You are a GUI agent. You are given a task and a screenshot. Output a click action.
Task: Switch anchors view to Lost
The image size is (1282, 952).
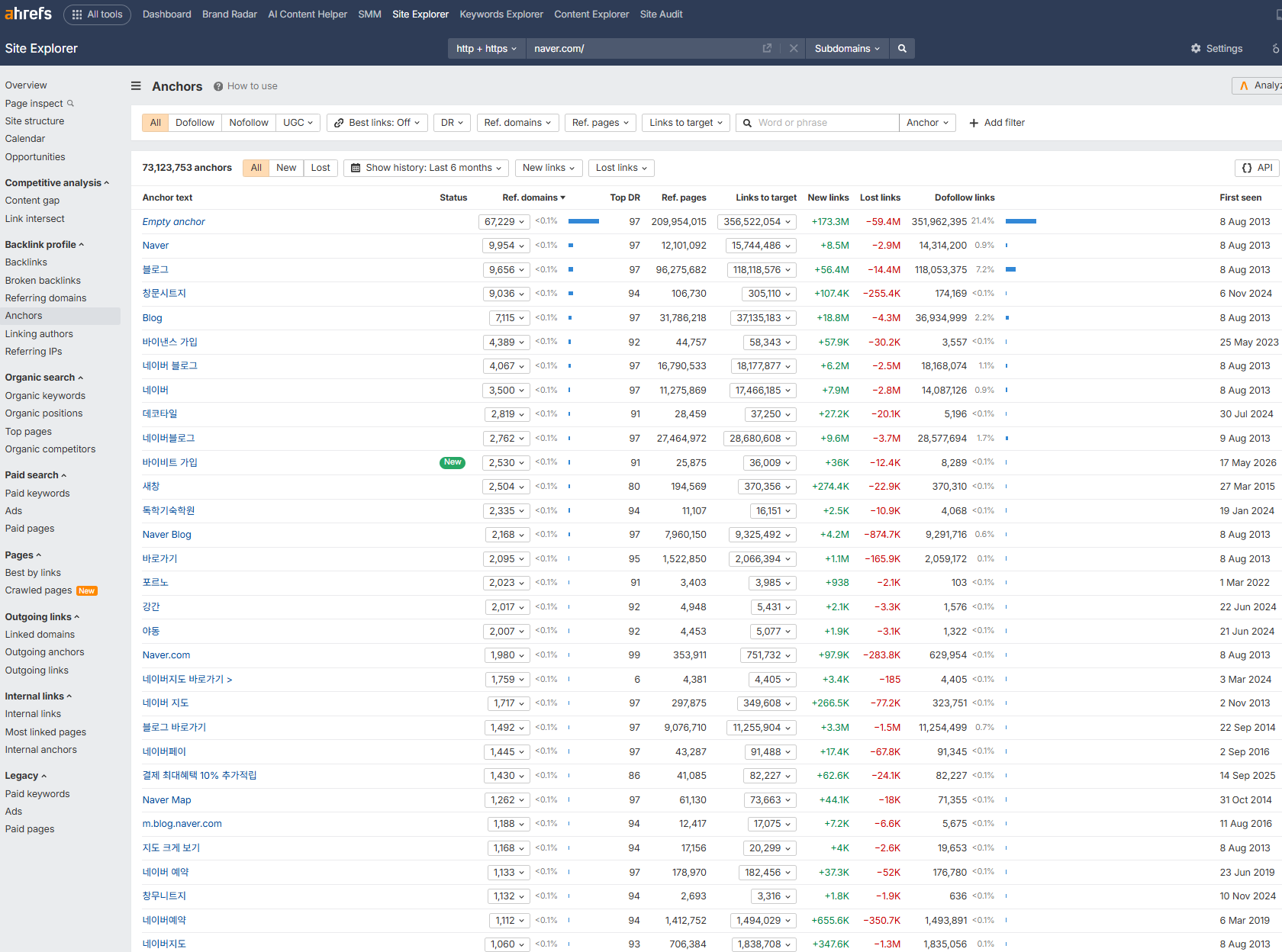click(320, 168)
